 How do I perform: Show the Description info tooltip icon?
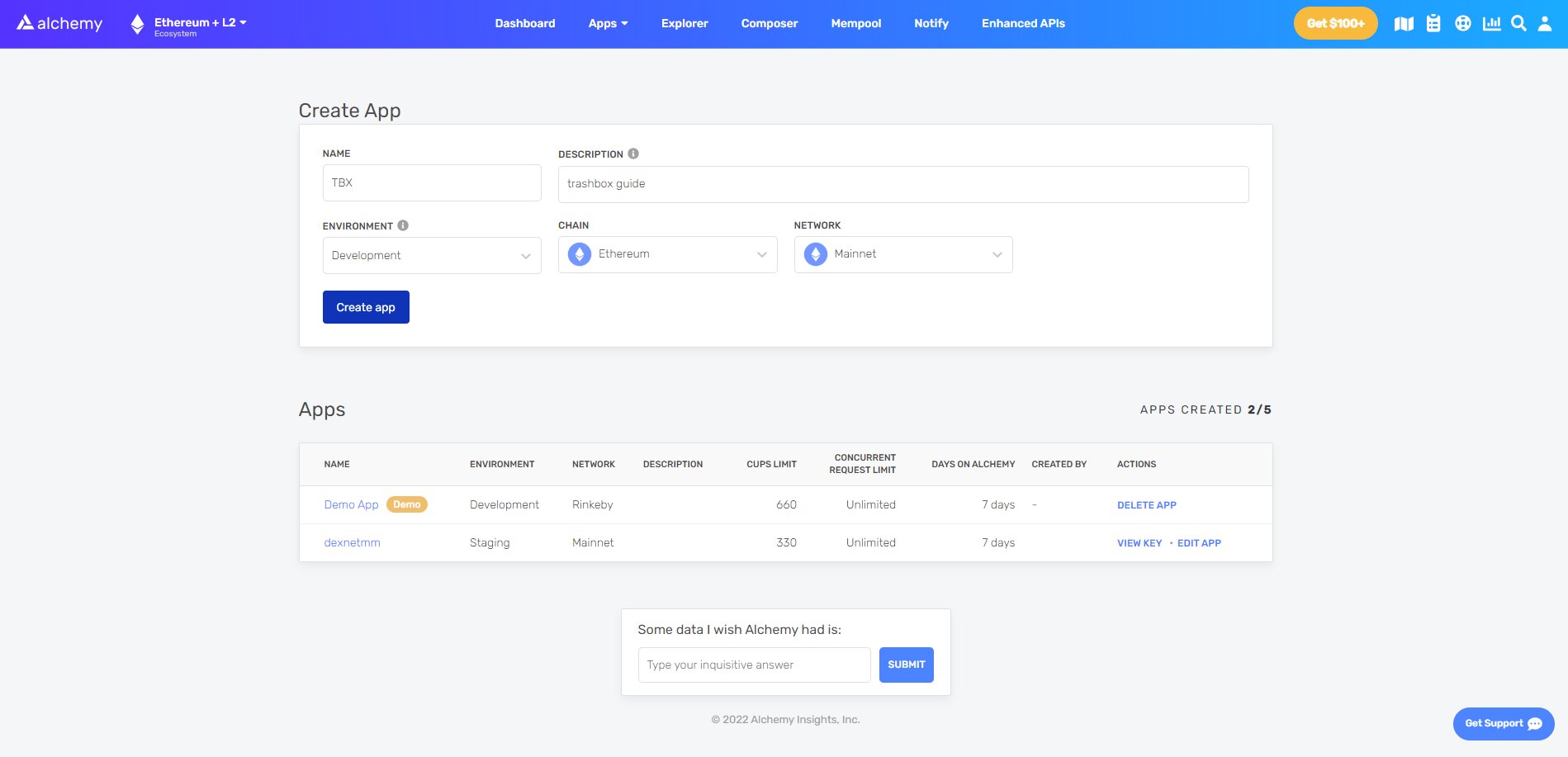(x=633, y=154)
